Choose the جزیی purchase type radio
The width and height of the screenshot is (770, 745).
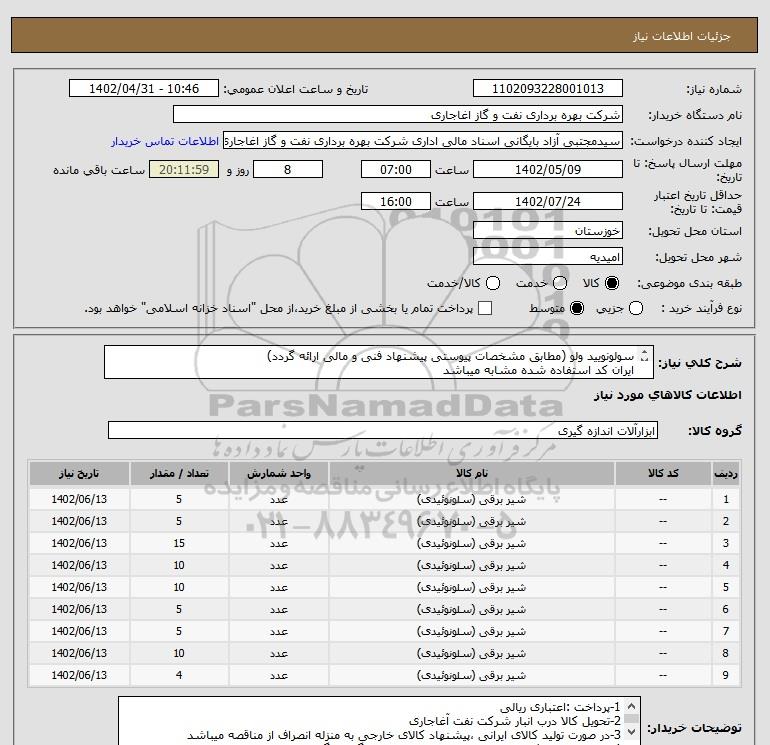click(x=636, y=308)
